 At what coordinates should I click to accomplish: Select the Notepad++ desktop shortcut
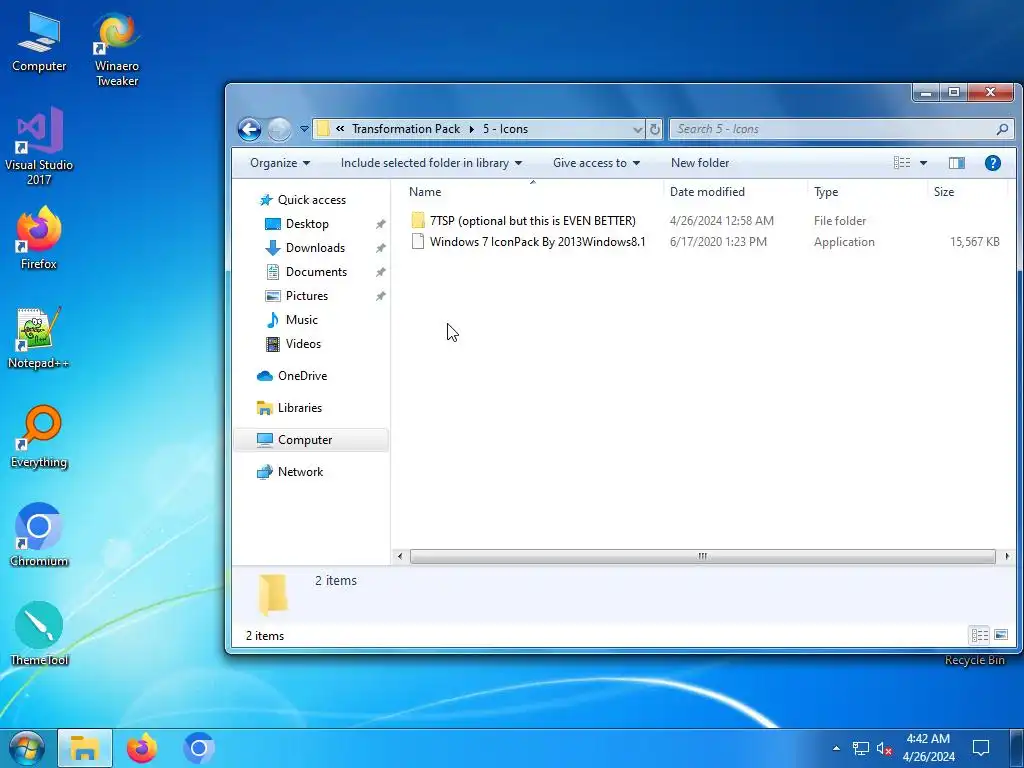point(39,338)
